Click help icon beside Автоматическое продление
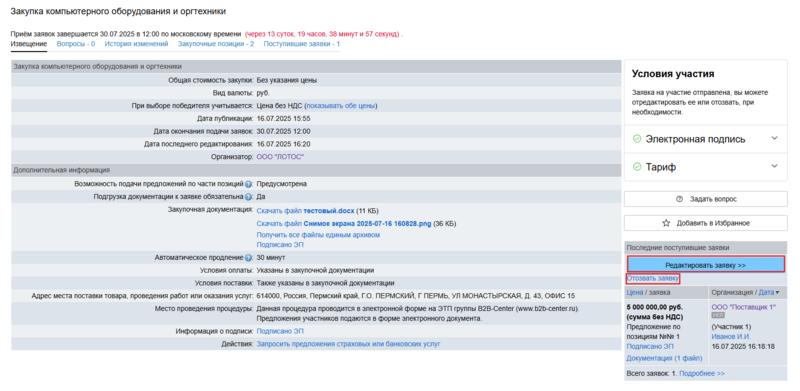This screenshot has width=800, height=391. [248, 258]
